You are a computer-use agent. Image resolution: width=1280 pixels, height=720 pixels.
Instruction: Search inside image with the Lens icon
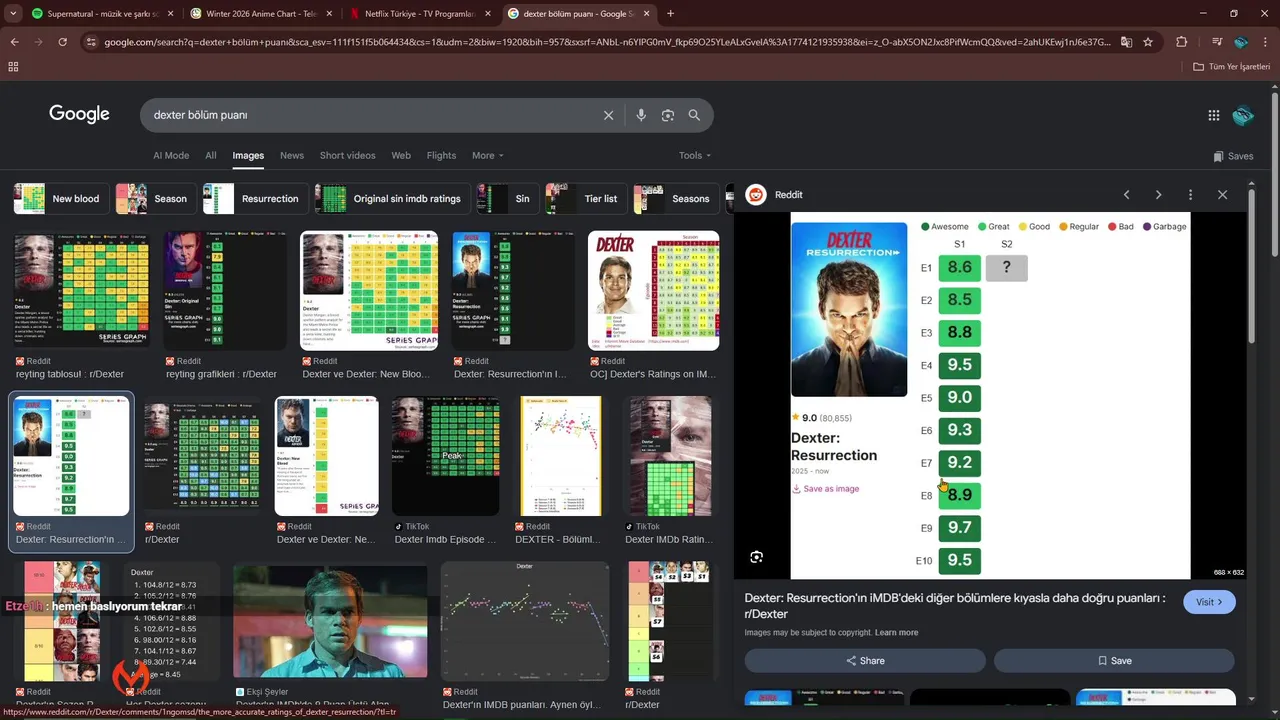tap(756, 557)
